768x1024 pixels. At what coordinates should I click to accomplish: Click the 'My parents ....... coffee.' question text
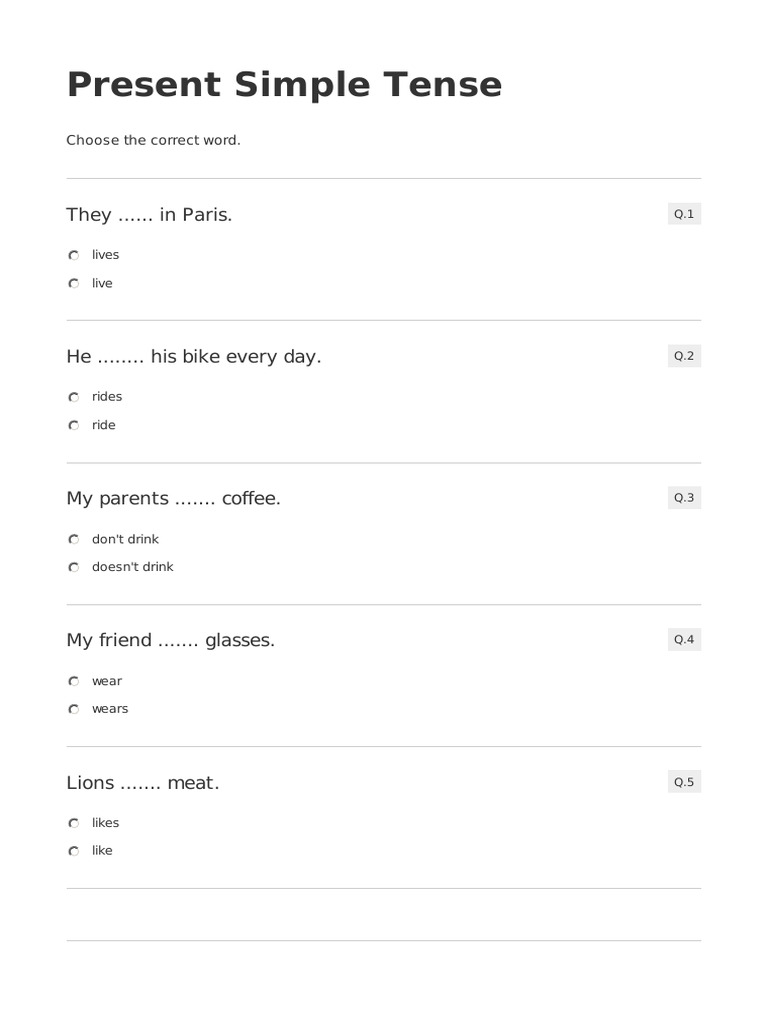pos(173,498)
